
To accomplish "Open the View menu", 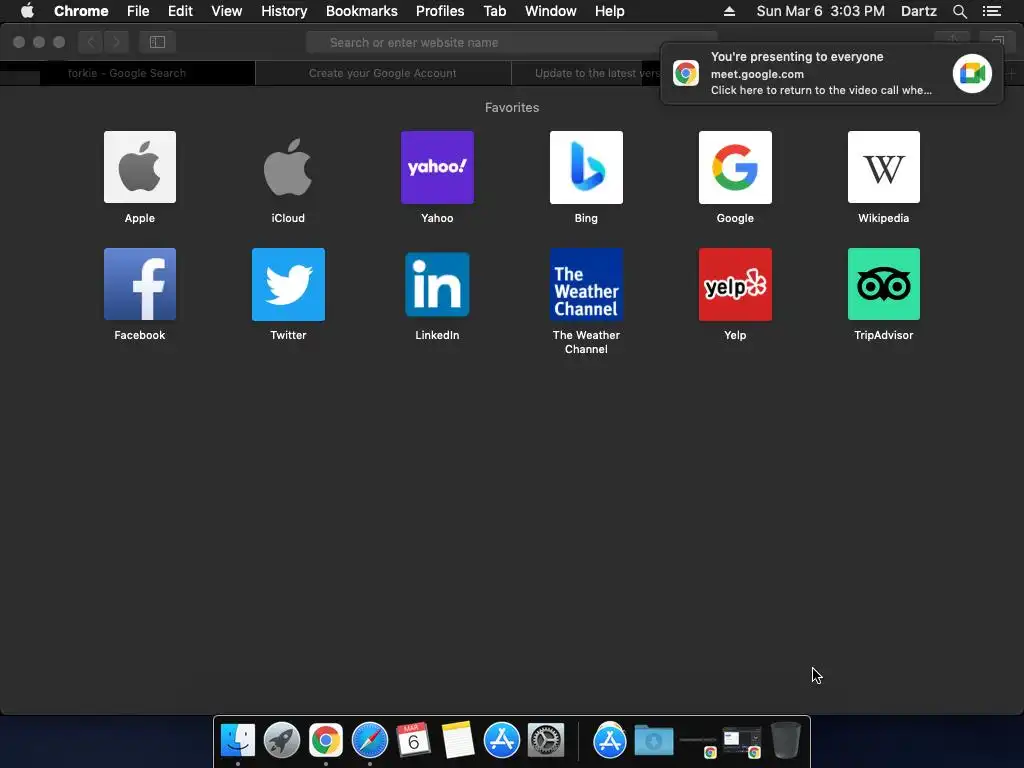I will [x=227, y=11].
